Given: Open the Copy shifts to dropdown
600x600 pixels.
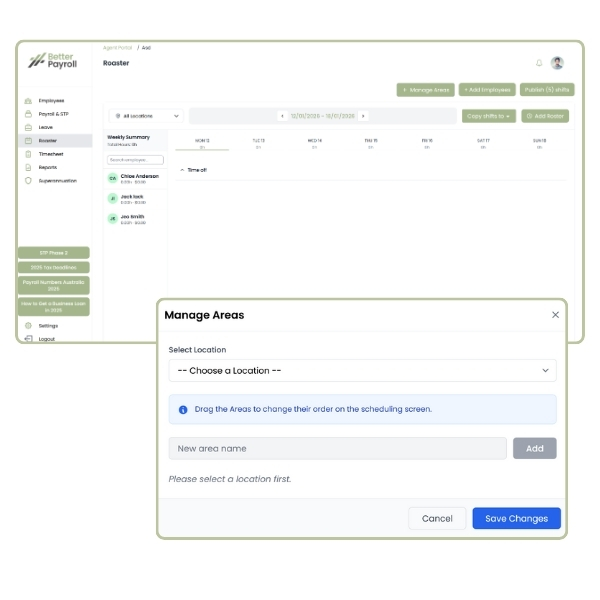Looking at the screenshot, I should click(x=489, y=116).
